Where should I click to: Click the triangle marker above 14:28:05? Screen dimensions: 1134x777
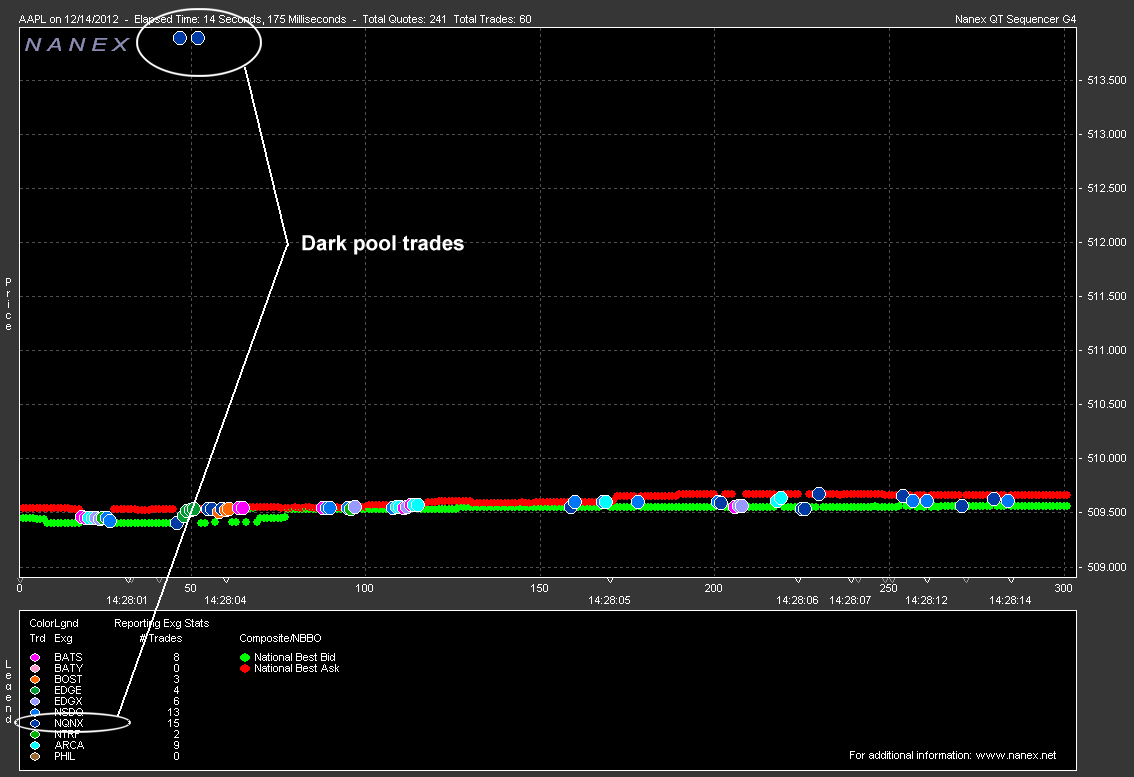610,580
